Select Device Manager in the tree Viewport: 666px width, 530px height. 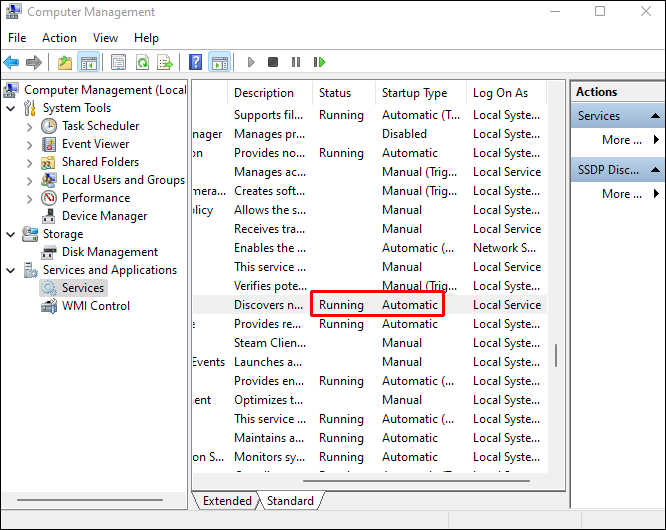point(104,216)
